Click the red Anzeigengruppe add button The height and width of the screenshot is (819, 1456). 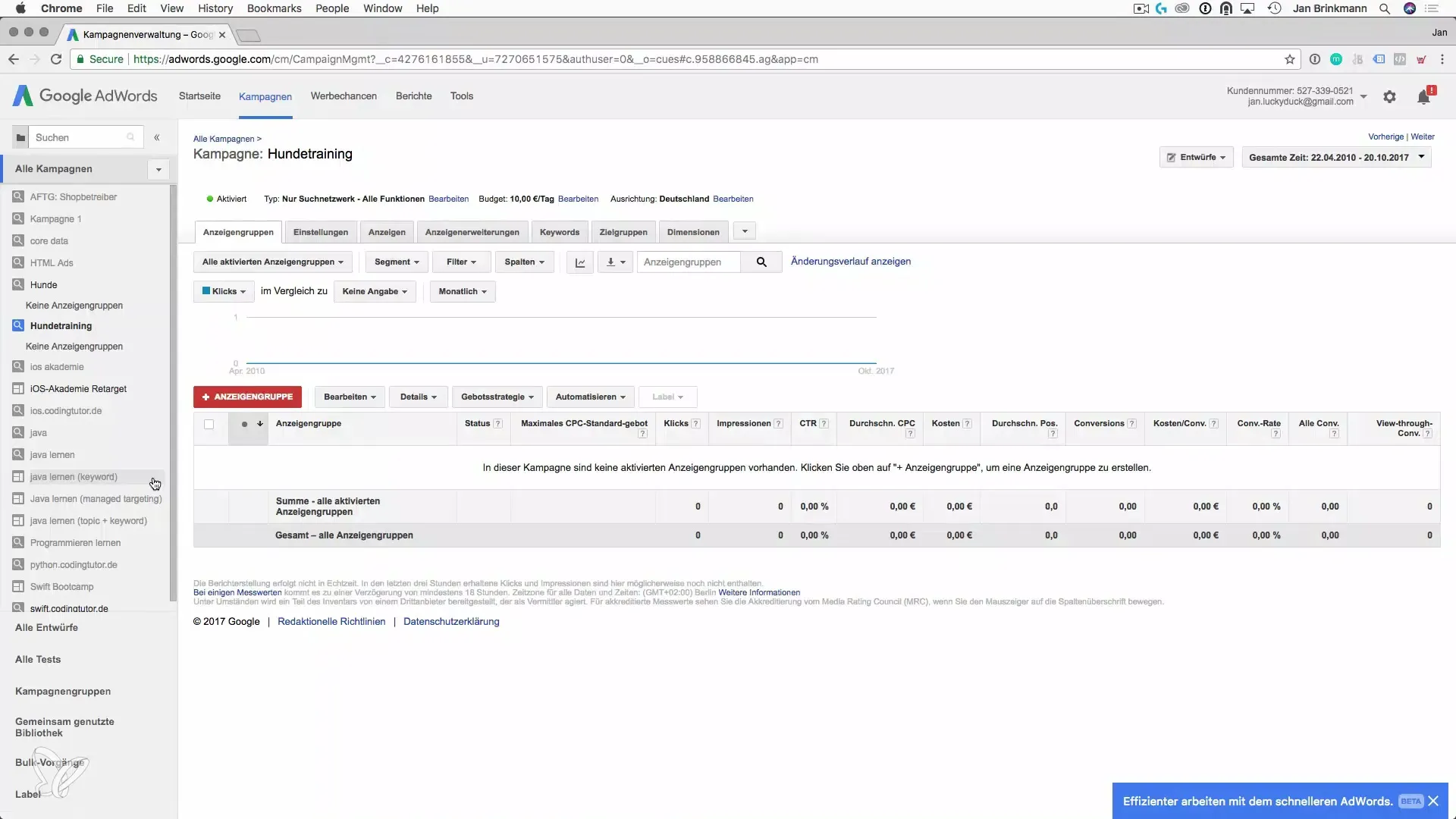247,397
